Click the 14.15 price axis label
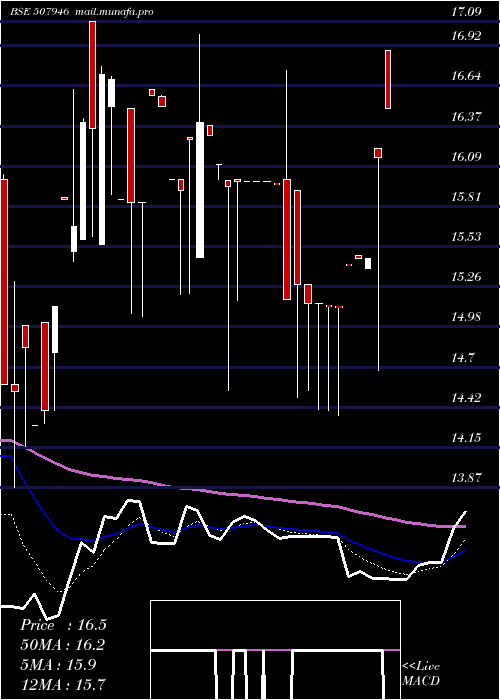Screen dimensions: 500x700 (466, 438)
